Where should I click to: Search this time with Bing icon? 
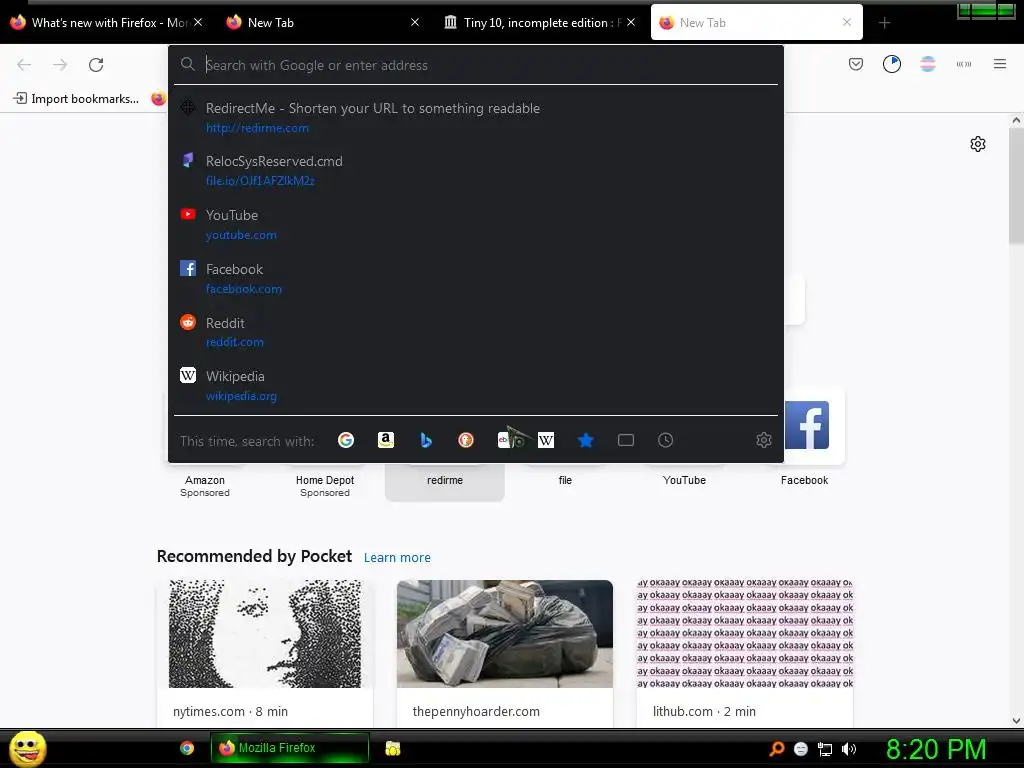click(426, 440)
